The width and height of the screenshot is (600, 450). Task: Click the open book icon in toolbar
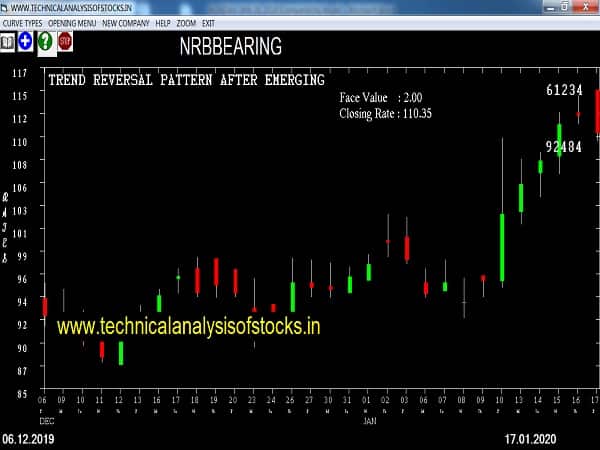coord(8,41)
